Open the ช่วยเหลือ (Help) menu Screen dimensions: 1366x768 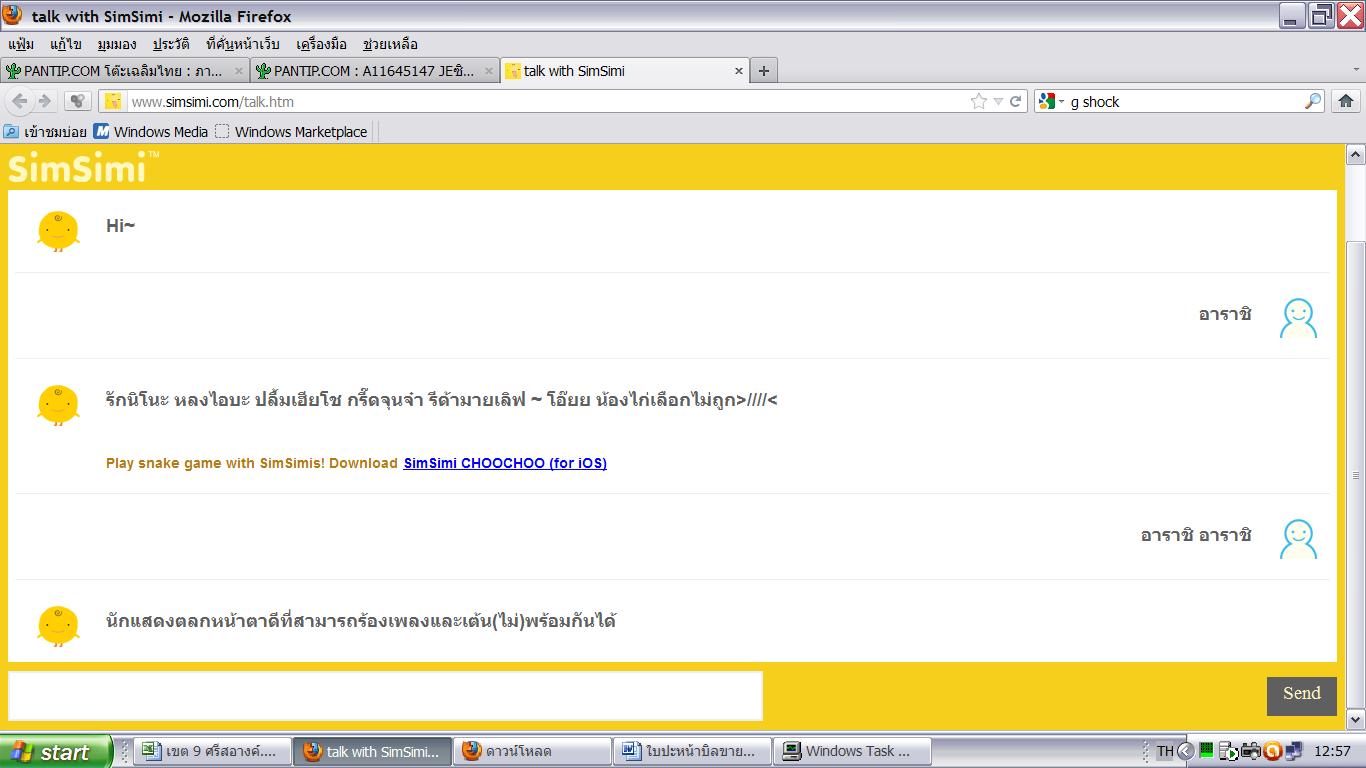(x=390, y=44)
